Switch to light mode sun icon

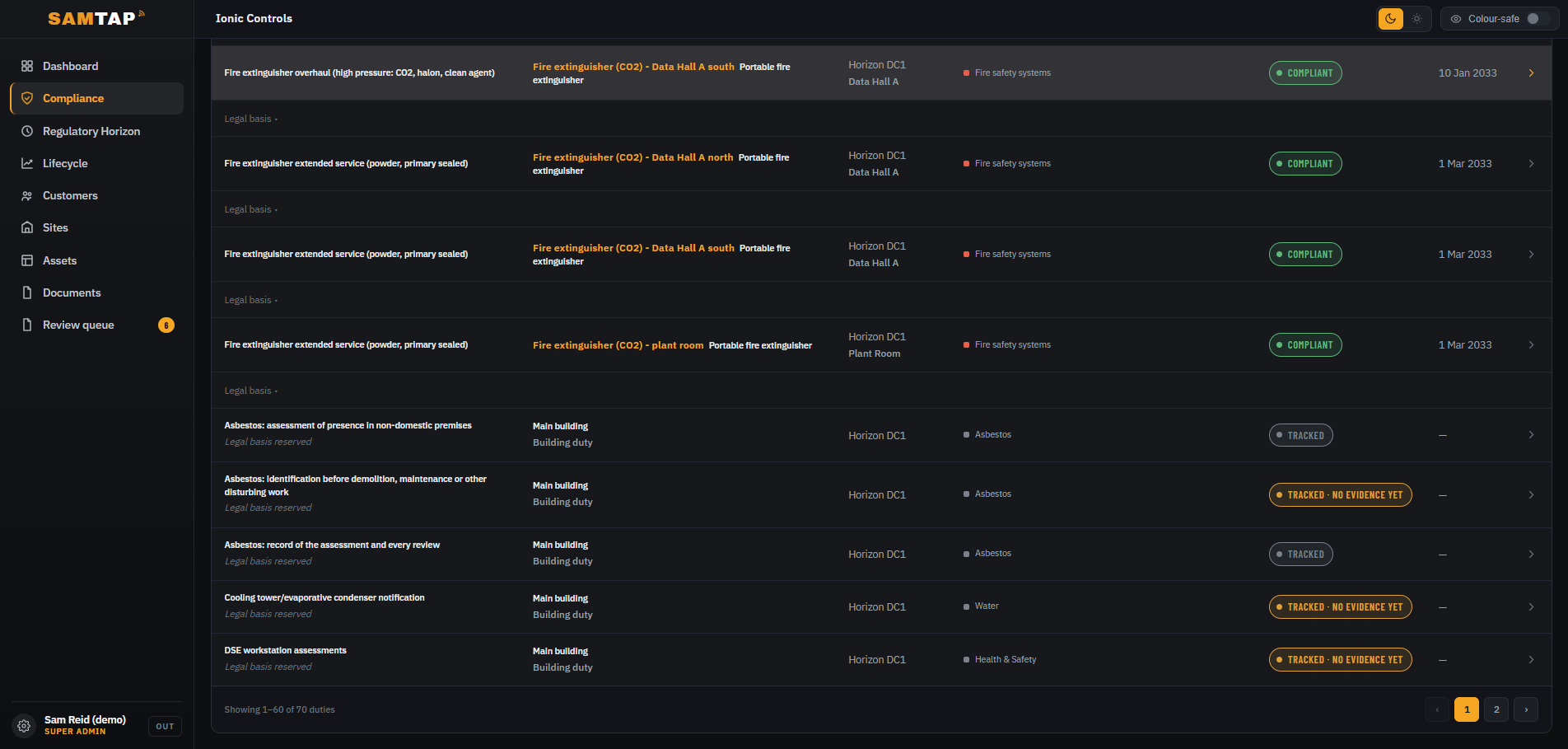tap(1416, 18)
